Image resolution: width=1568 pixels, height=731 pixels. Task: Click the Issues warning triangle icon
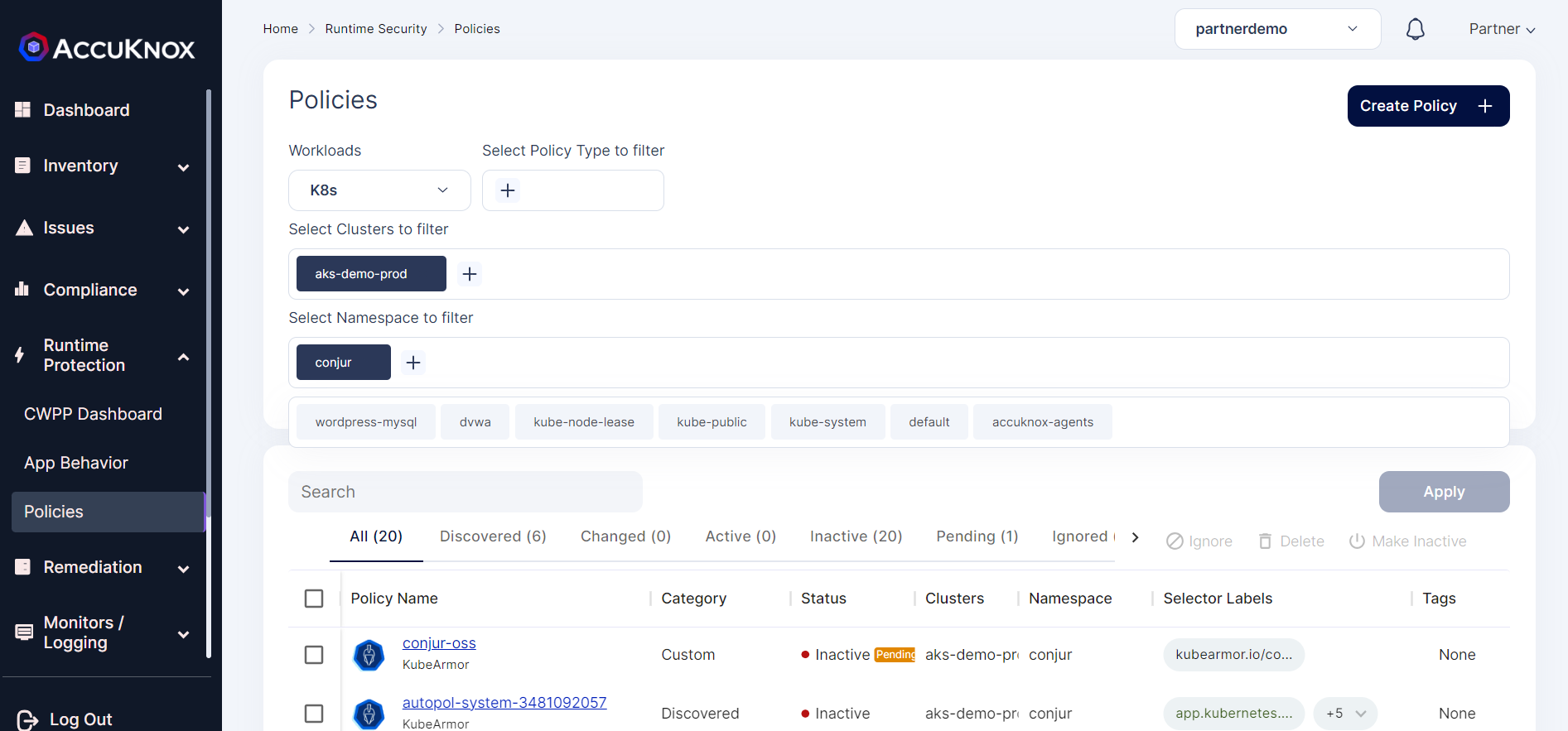[x=24, y=228]
